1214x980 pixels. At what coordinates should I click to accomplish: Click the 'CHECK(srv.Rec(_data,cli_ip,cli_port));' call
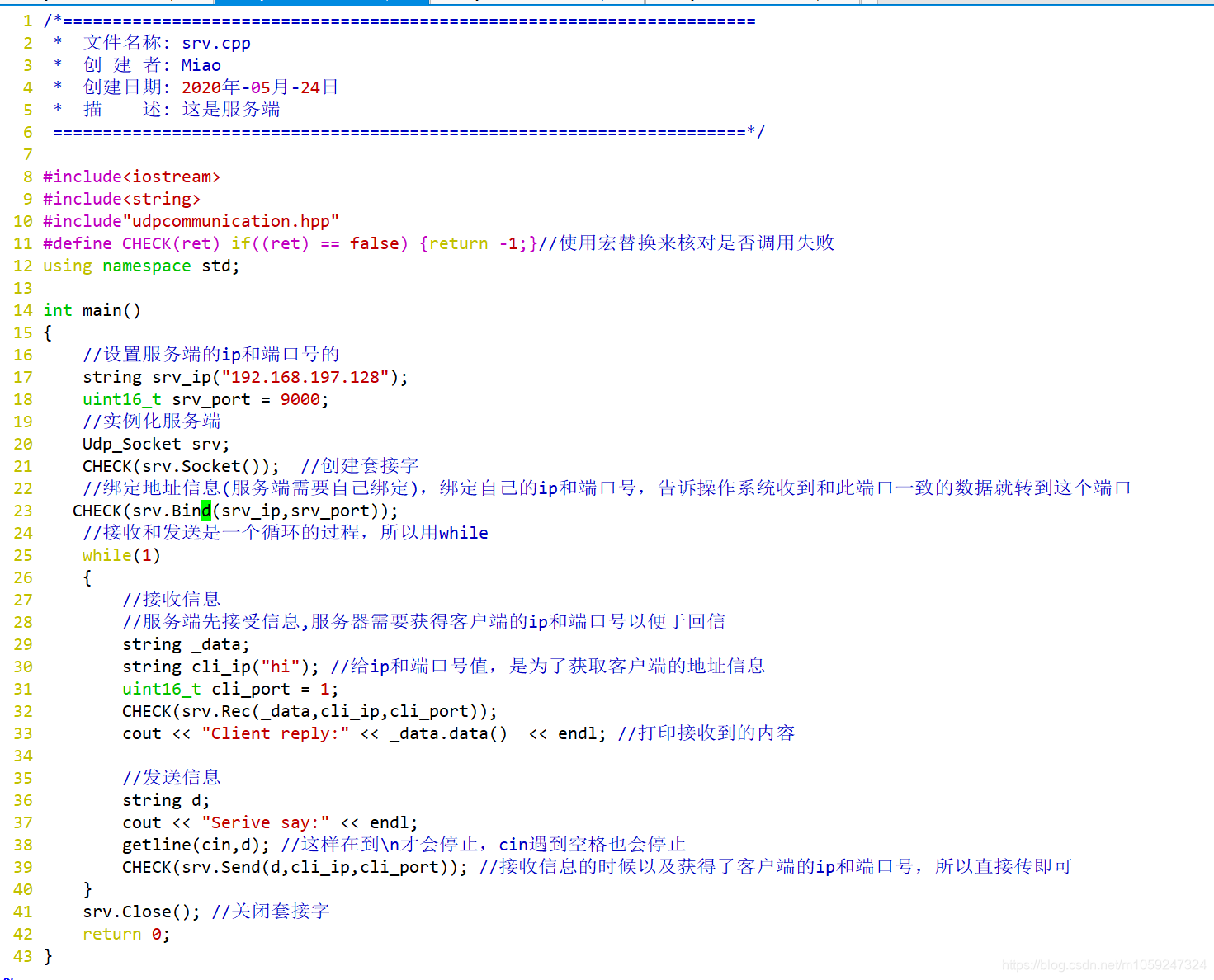tap(310, 711)
